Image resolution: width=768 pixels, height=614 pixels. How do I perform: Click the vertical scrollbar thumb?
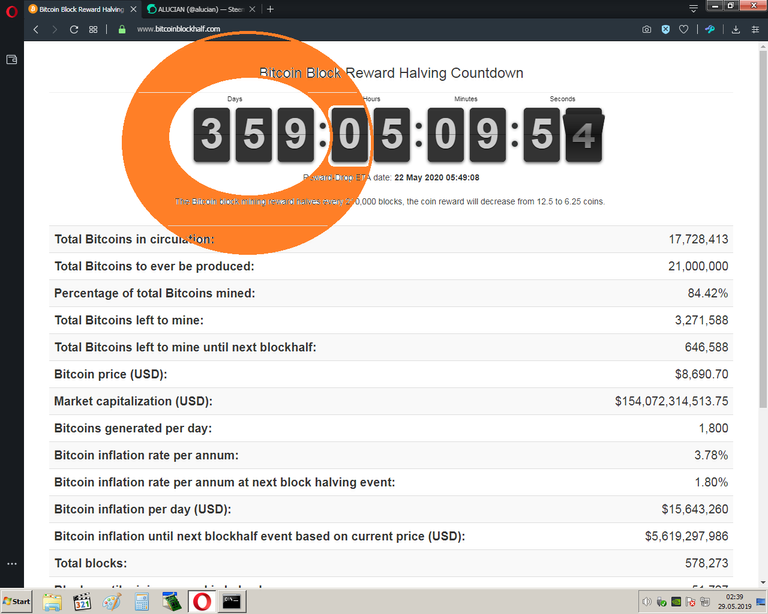pyautogui.click(x=763, y=229)
